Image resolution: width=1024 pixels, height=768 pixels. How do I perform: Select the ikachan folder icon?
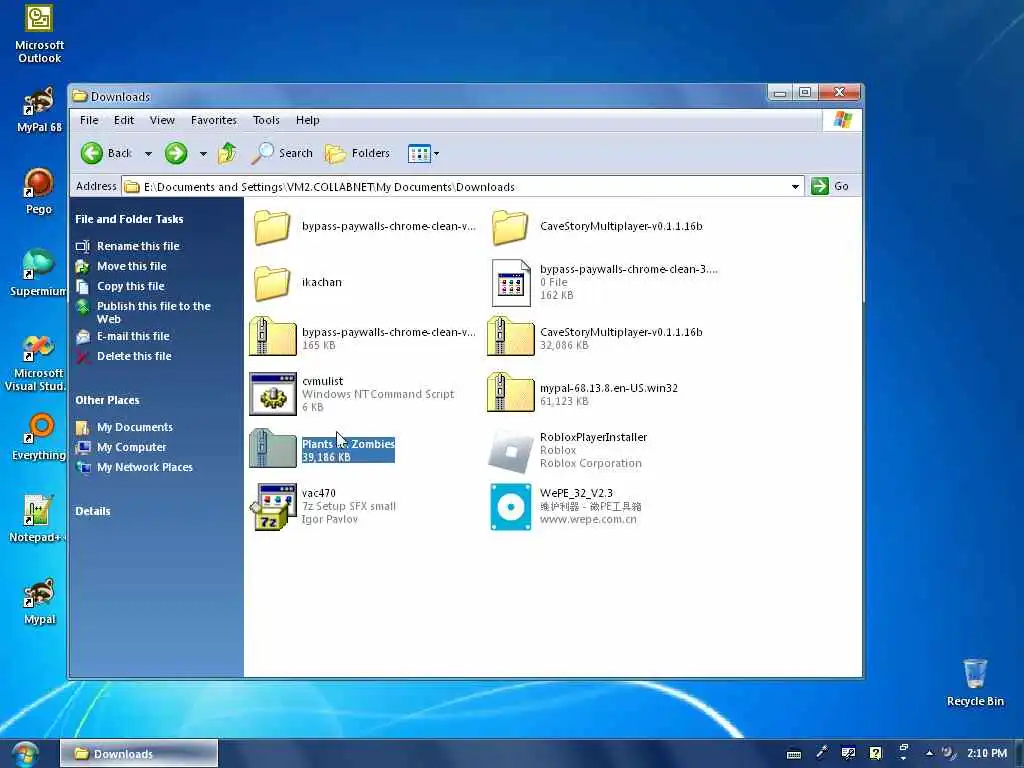[x=272, y=283]
